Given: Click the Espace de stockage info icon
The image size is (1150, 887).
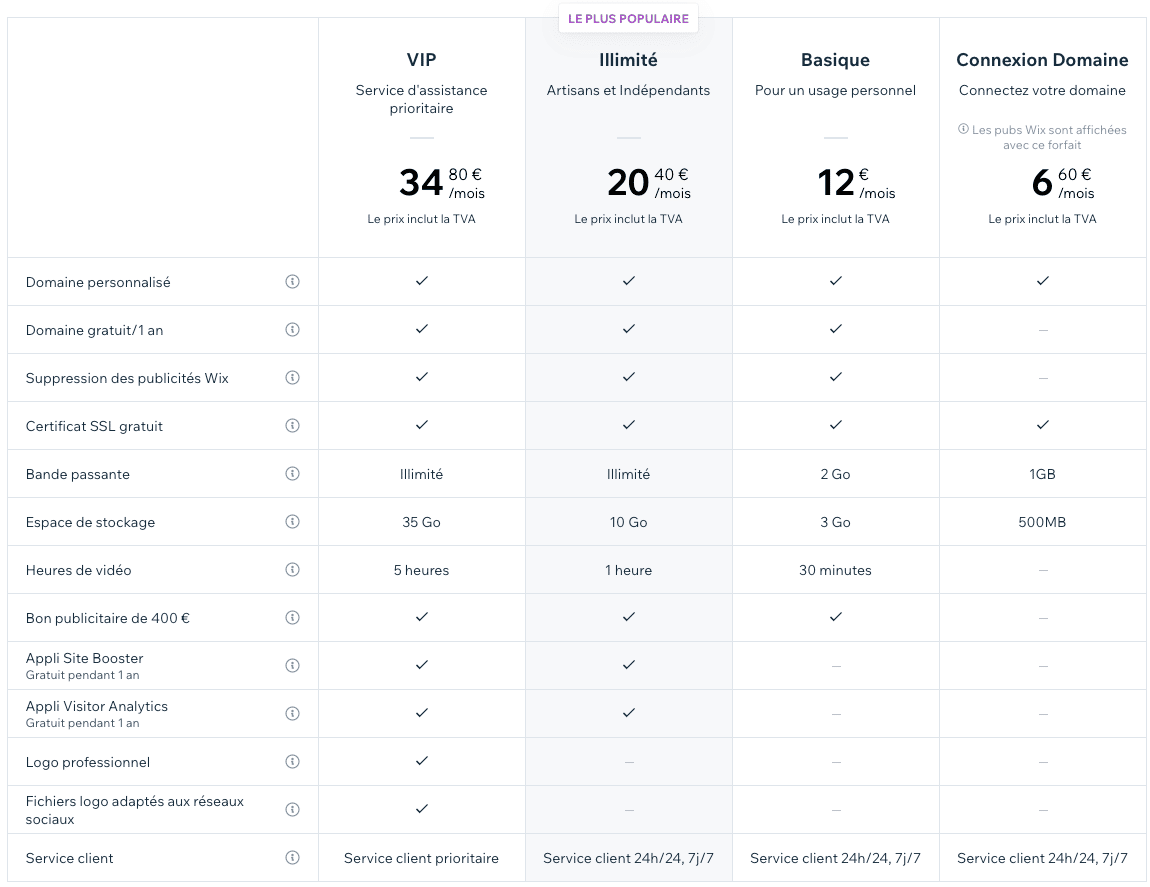Looking at the screenshot, I should point(292,522).
